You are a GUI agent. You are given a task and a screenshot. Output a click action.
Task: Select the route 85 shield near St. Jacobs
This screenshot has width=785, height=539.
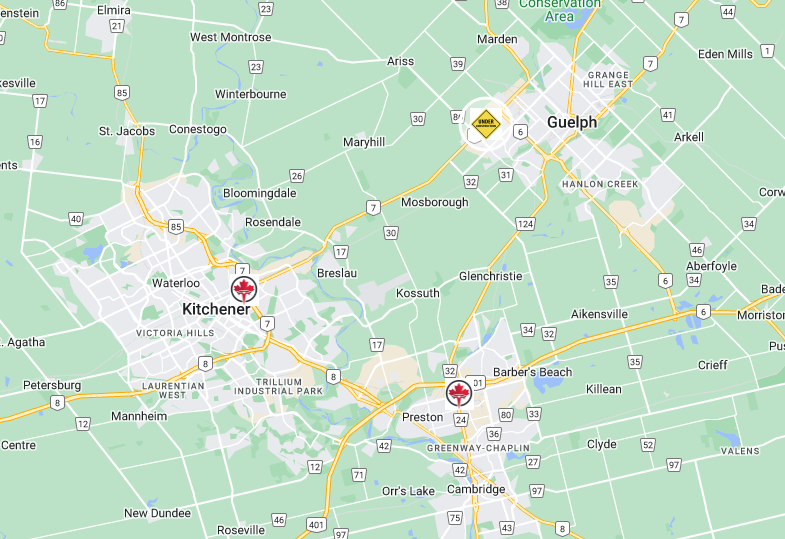pyautogui.click(x=122, y=93)
